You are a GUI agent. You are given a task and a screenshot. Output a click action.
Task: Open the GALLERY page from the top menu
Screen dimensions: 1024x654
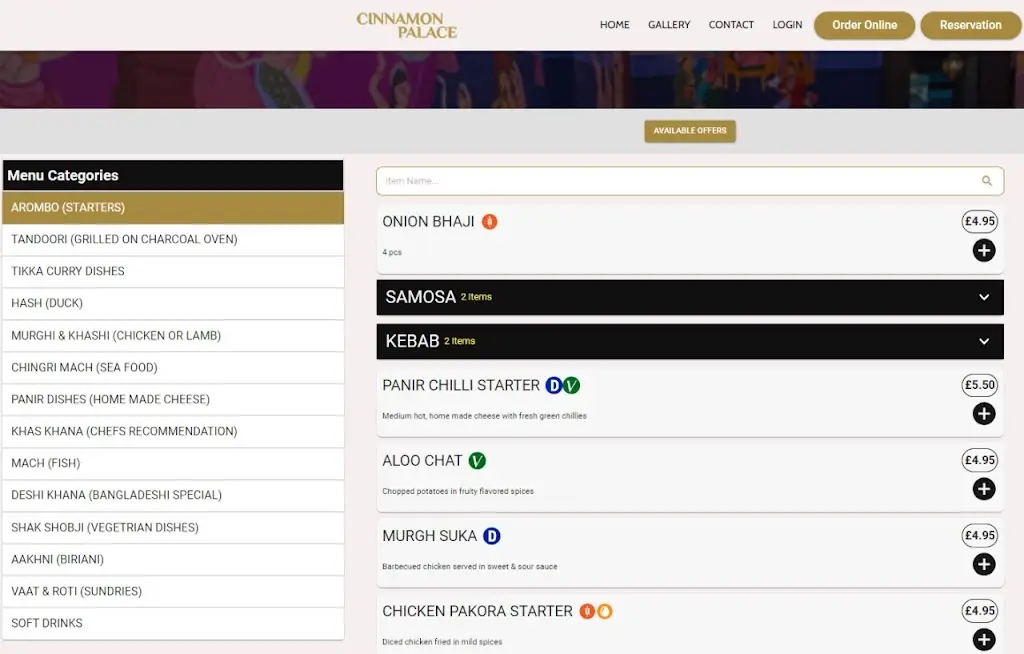[x=669, y=25]
